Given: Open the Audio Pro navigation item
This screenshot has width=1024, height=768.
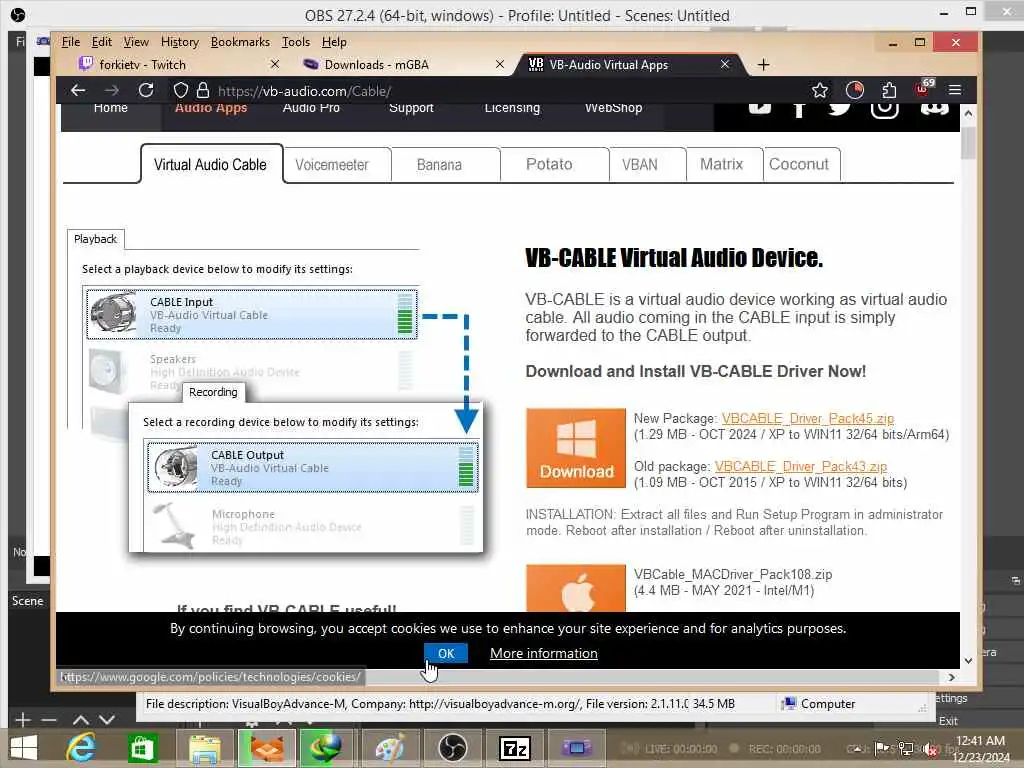Looking at the screenshot, I should pos(311,108).
